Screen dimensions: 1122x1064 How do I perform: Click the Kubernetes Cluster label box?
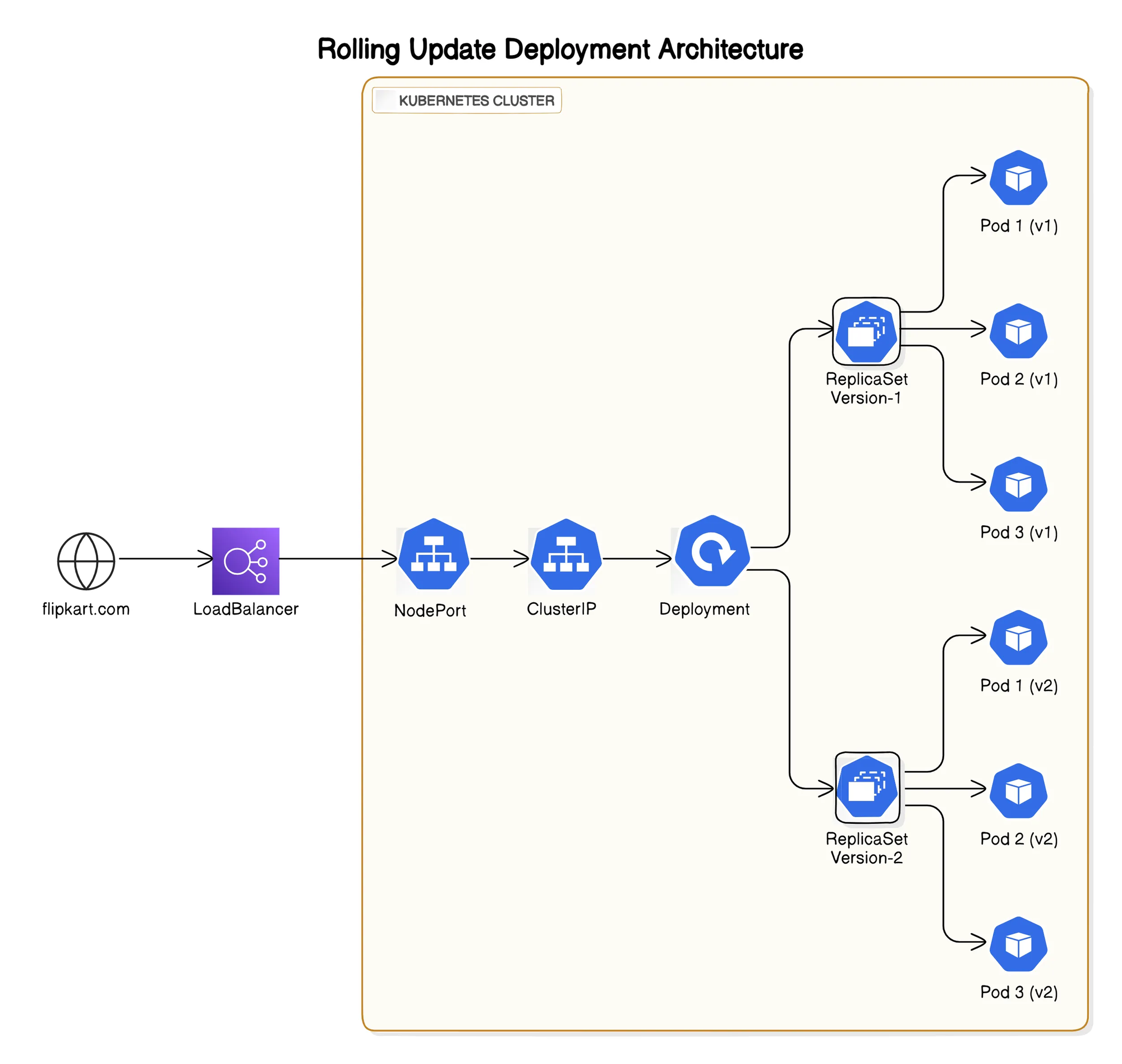pyautogui.click(x=467, y=100)
